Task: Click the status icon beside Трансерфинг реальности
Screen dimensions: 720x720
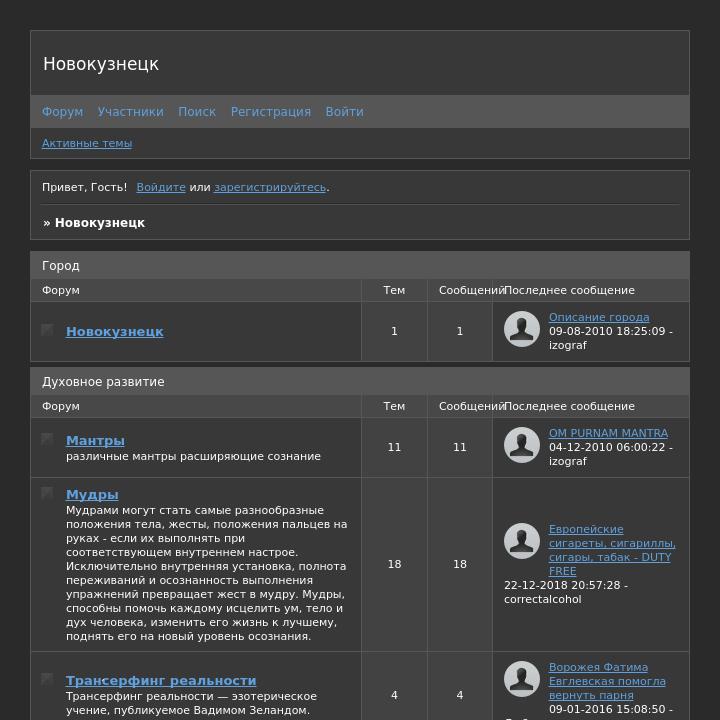Action: 47,679
